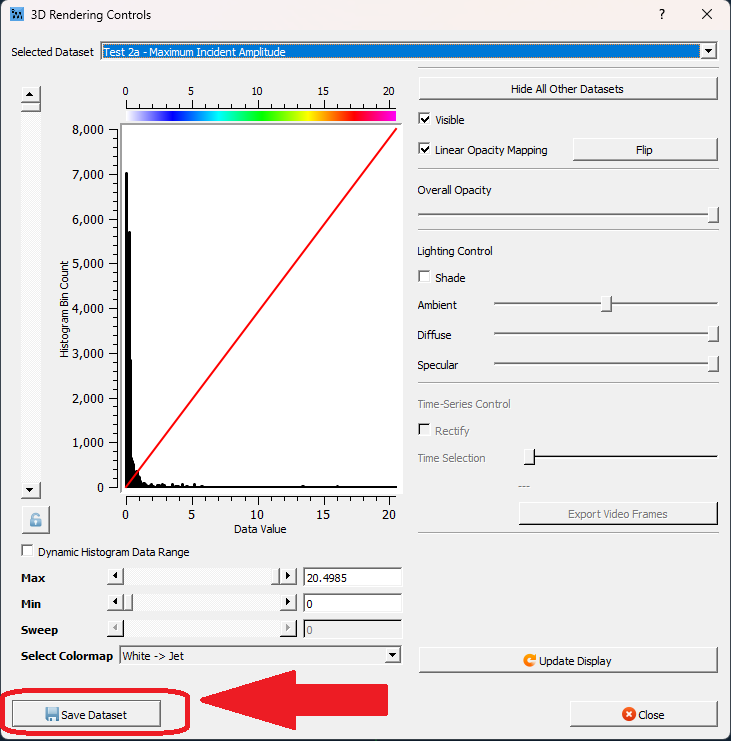Click Hide All Other Datasets button

567,89
